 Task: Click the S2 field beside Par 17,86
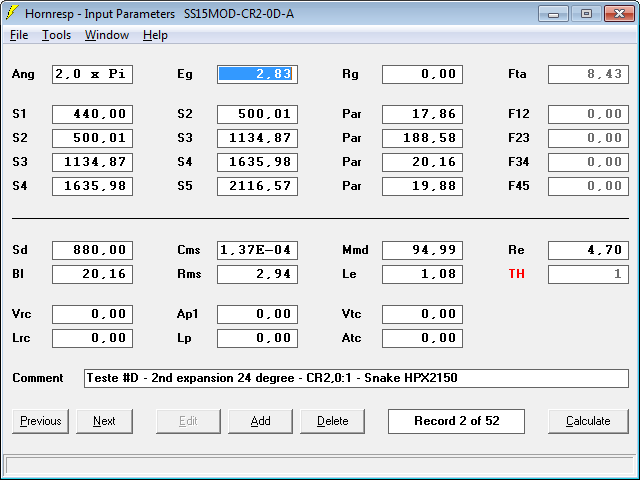click(x=257, y=114)
